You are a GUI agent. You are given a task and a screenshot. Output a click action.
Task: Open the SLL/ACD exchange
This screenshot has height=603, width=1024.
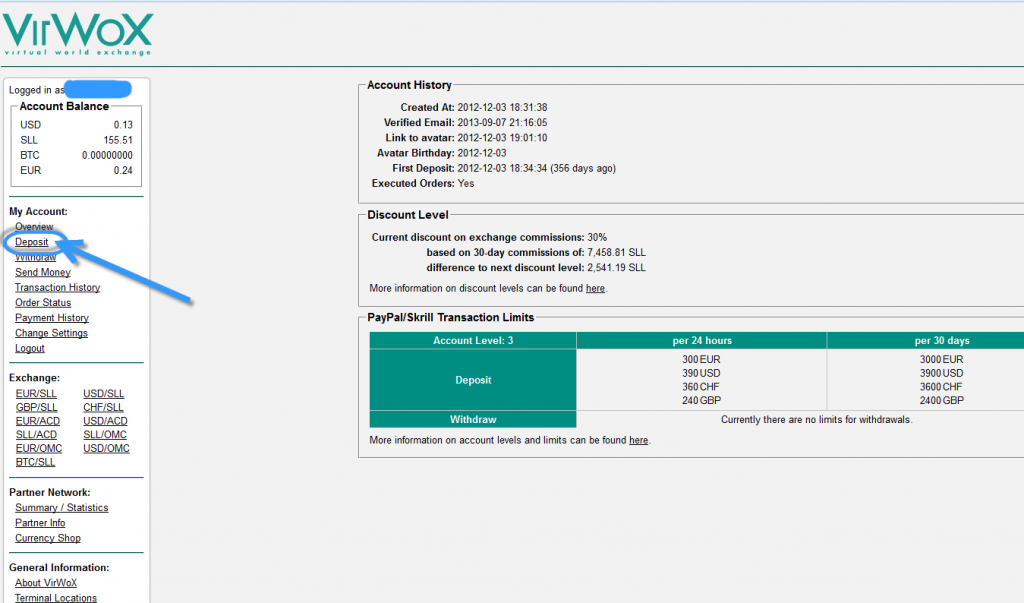click(36, 434)
